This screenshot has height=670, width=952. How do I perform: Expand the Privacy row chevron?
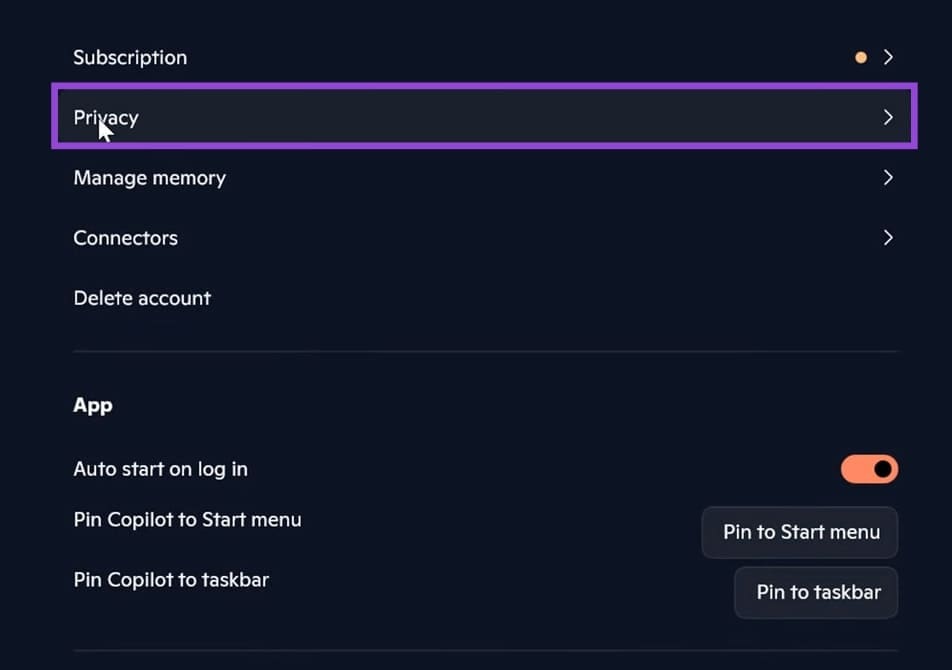[x=888, y=117]
